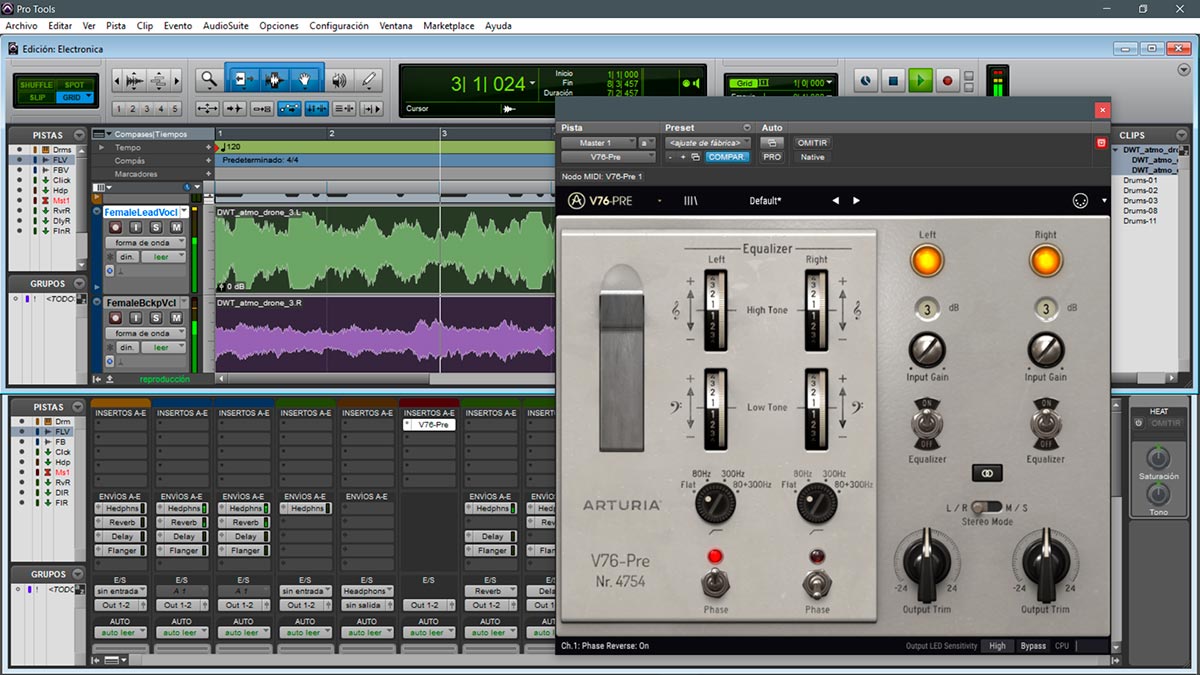Click the OMITIR bypass button in plugin header
Image resolution: width=1200 pixels, height=675 pixels.
(x=813, y=143)
